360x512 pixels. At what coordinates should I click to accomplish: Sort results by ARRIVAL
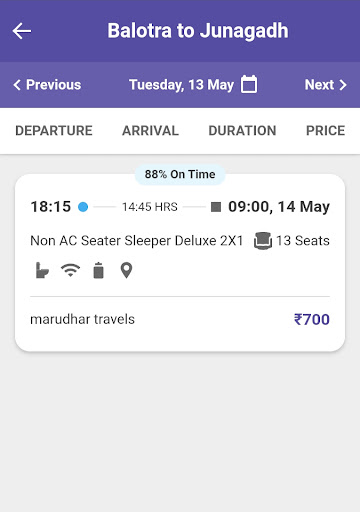point(151,131)
